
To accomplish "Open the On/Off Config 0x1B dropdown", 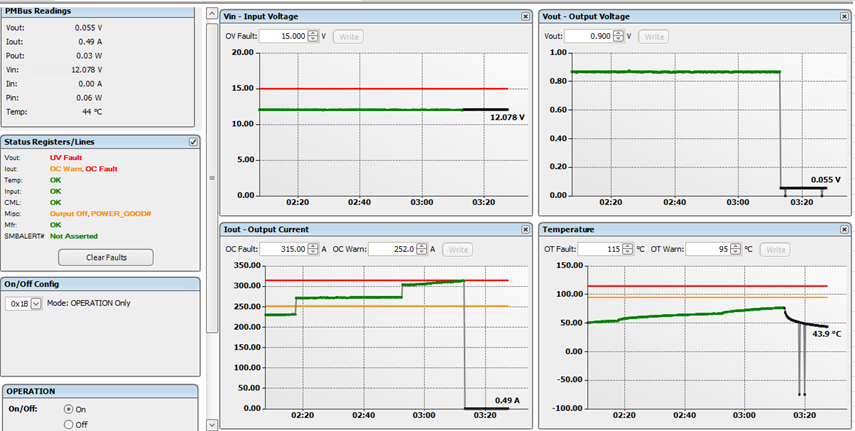I will click(36, 303).
